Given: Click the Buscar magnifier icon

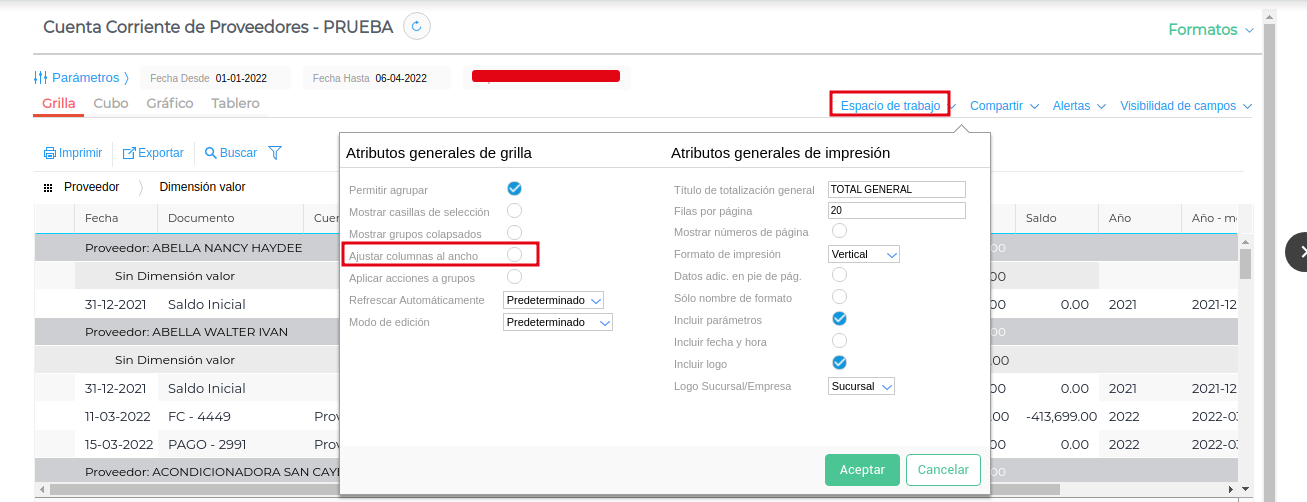Looking at the screenshot, I should click(211, 153).
